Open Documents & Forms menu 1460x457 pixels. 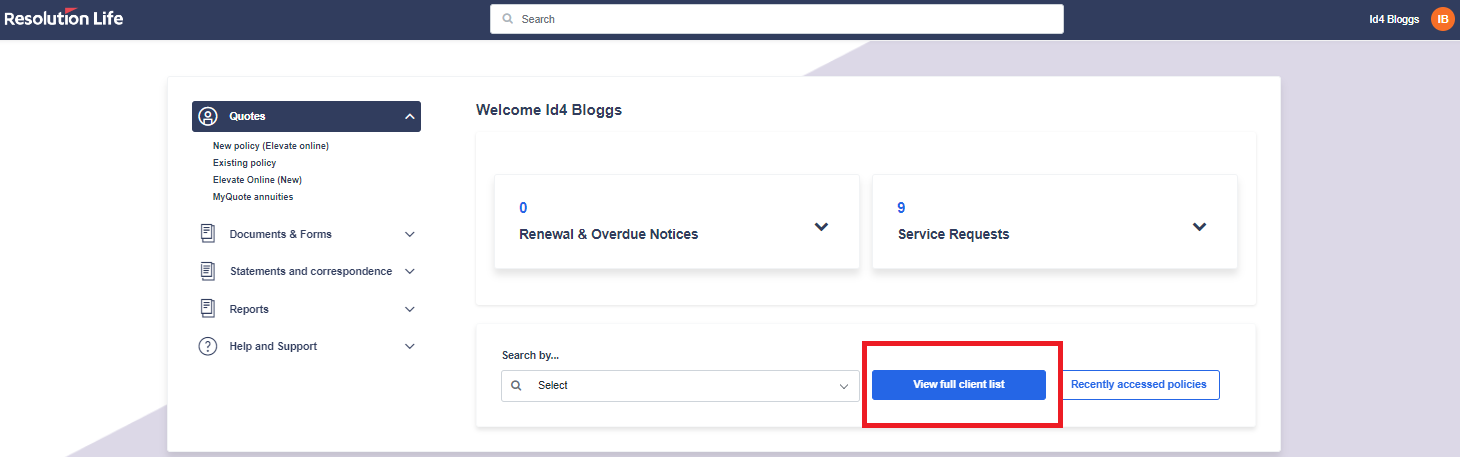click(306, 234)
